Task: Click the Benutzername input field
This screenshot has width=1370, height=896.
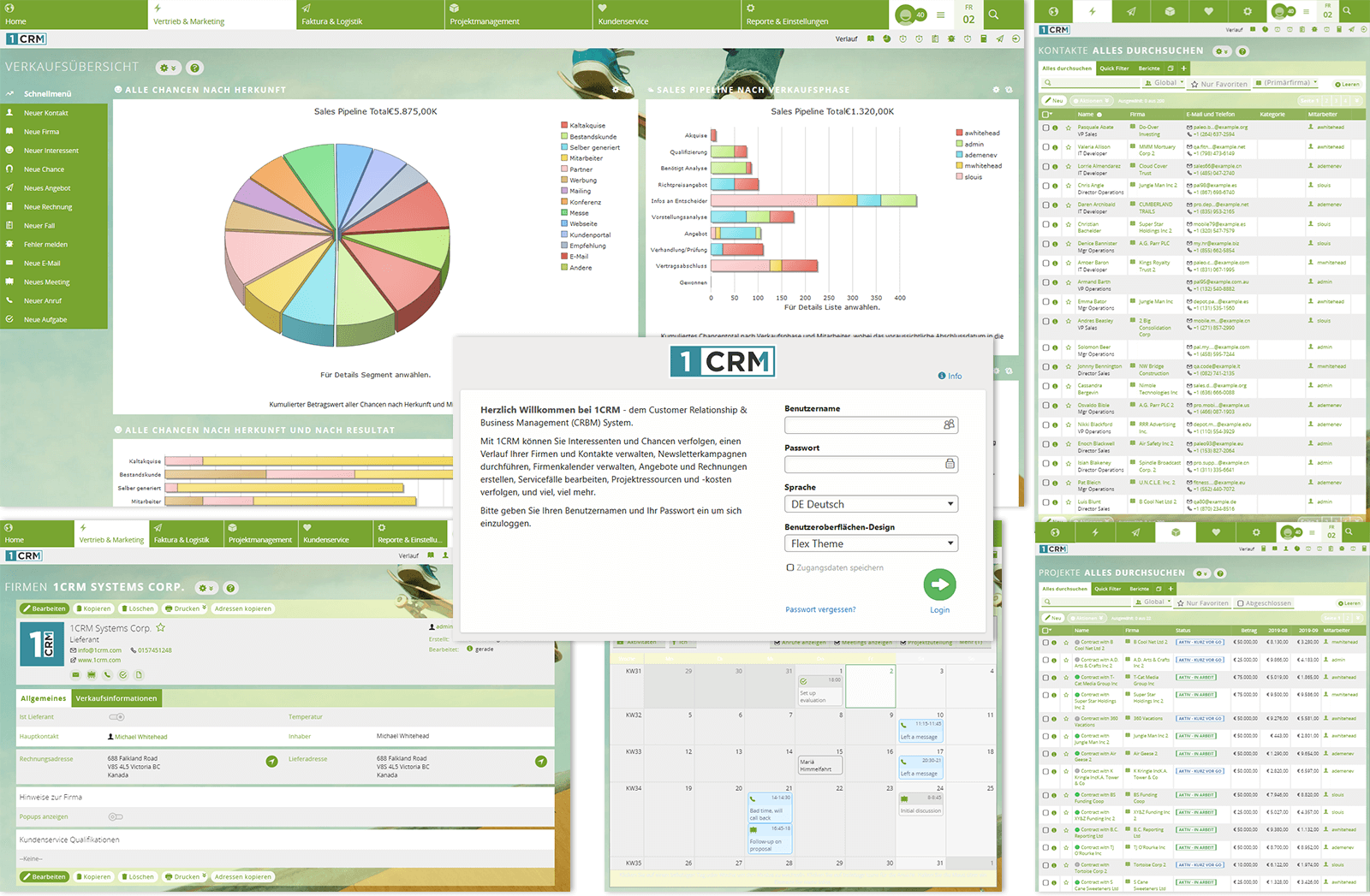Action: point(871,425)
